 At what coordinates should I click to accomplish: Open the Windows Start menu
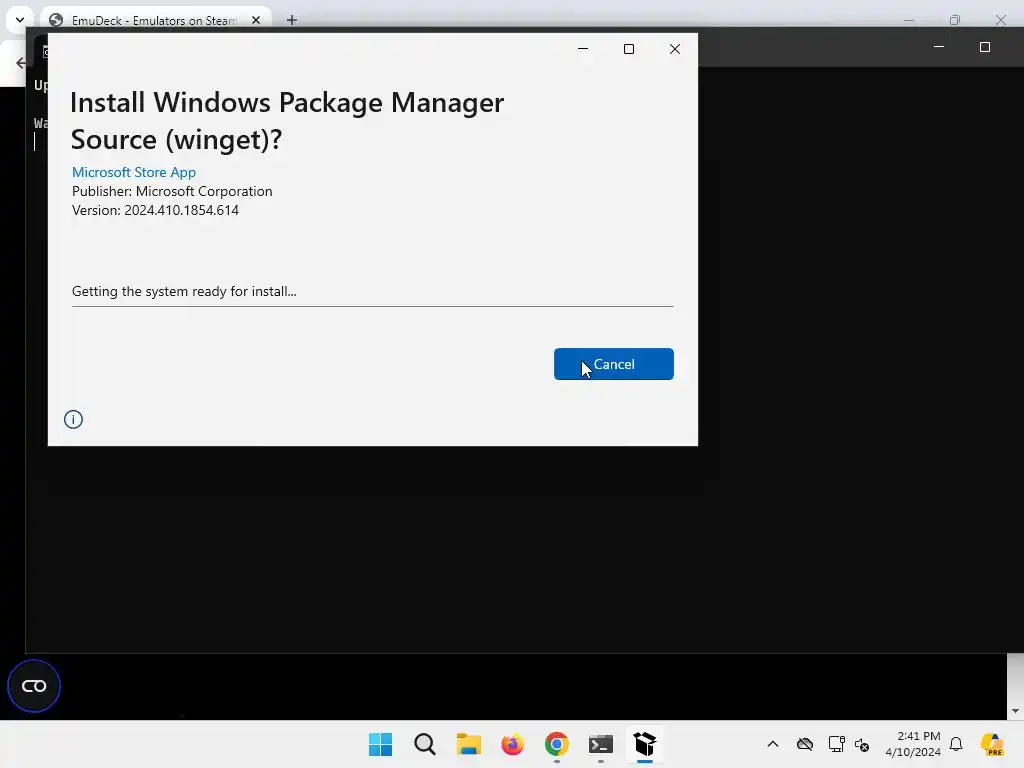pos(381,744)
